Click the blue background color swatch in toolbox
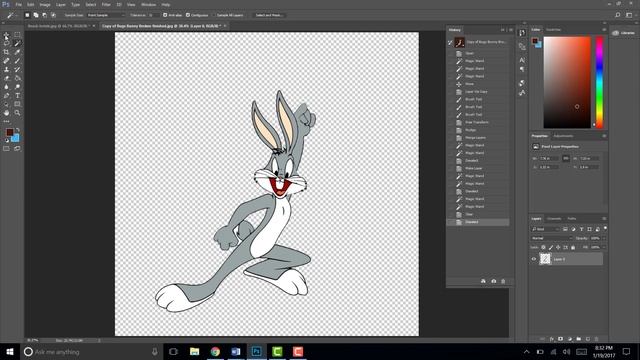The height and width of the screenshot is (360, 640). pos(16,139)
